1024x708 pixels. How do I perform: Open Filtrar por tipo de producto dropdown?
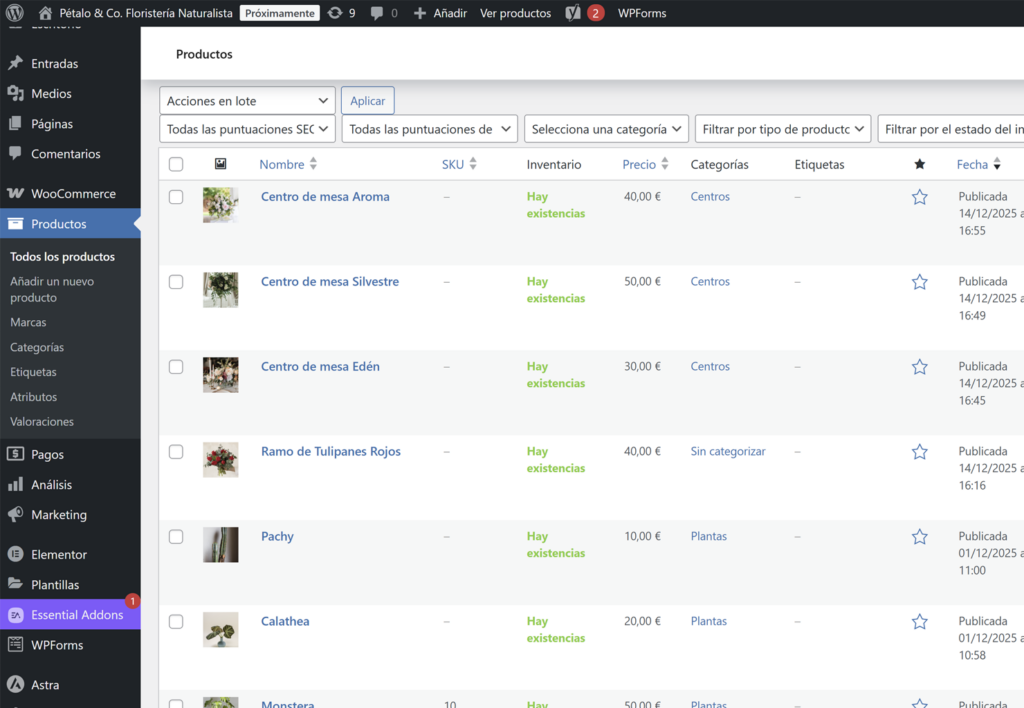(x=783, y=129)
